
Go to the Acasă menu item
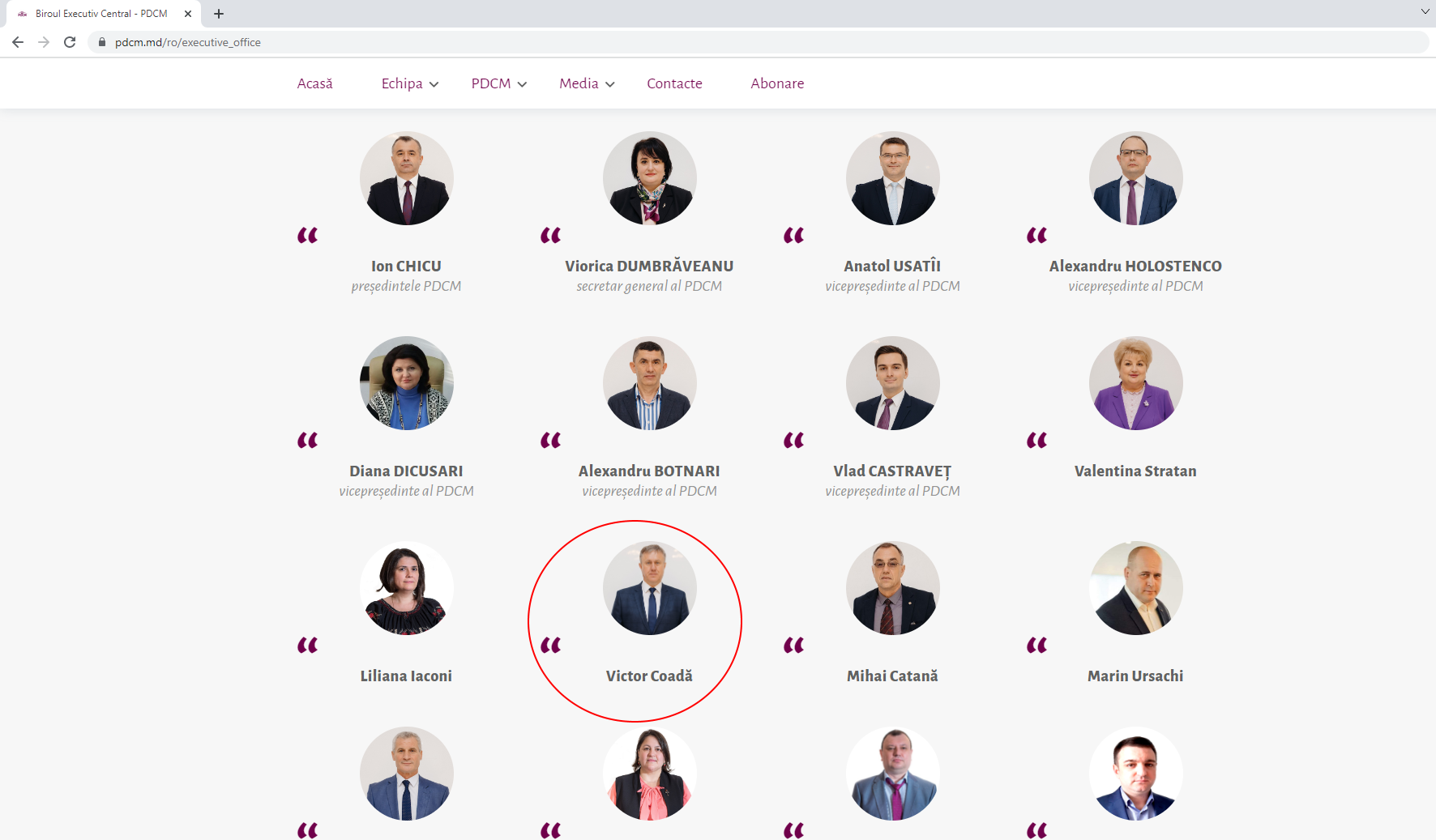pyautogui.click(x=315, y=83)
